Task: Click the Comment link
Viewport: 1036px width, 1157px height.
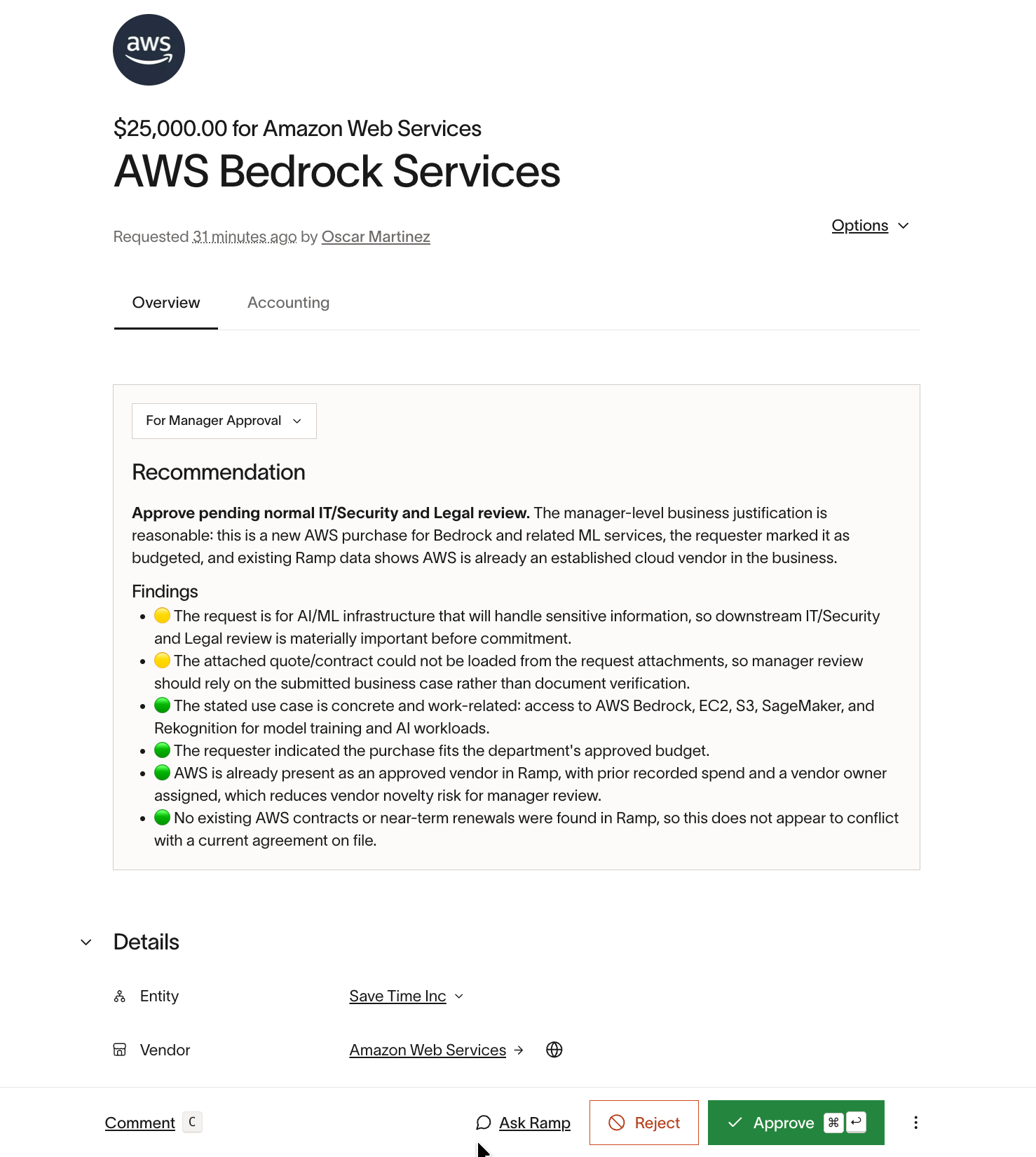Action: click(140, 1123)
